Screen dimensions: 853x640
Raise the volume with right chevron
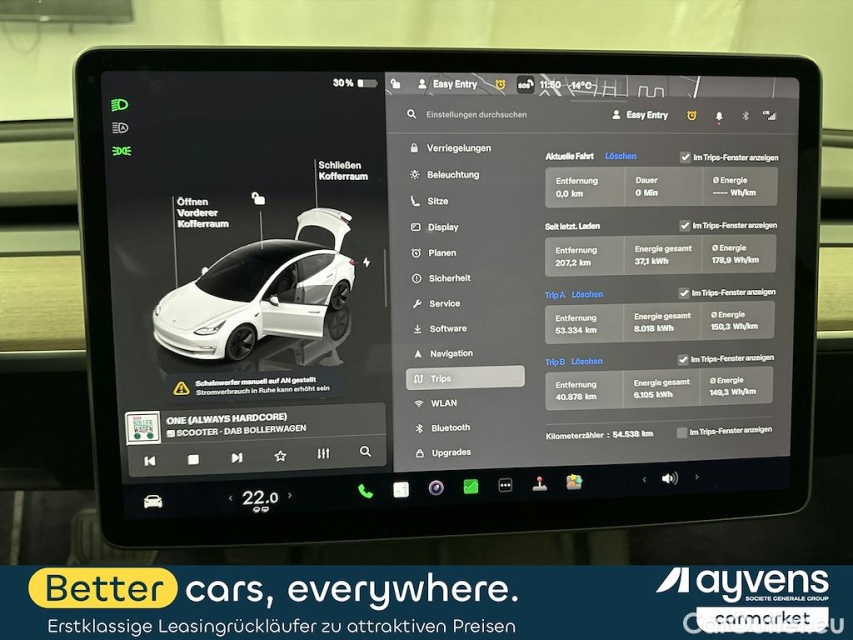click(x=696, y=477)
